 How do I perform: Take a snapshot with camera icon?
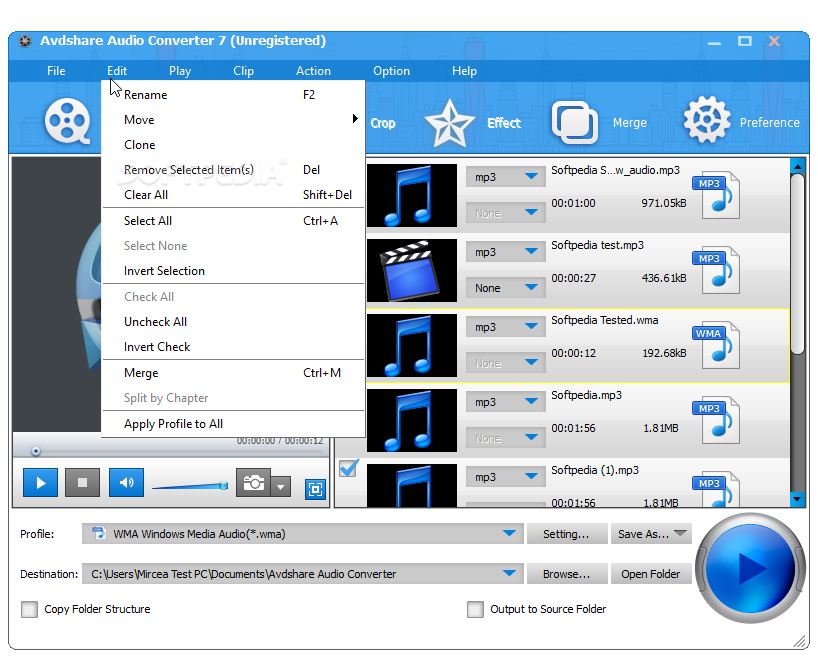point(254,483)
